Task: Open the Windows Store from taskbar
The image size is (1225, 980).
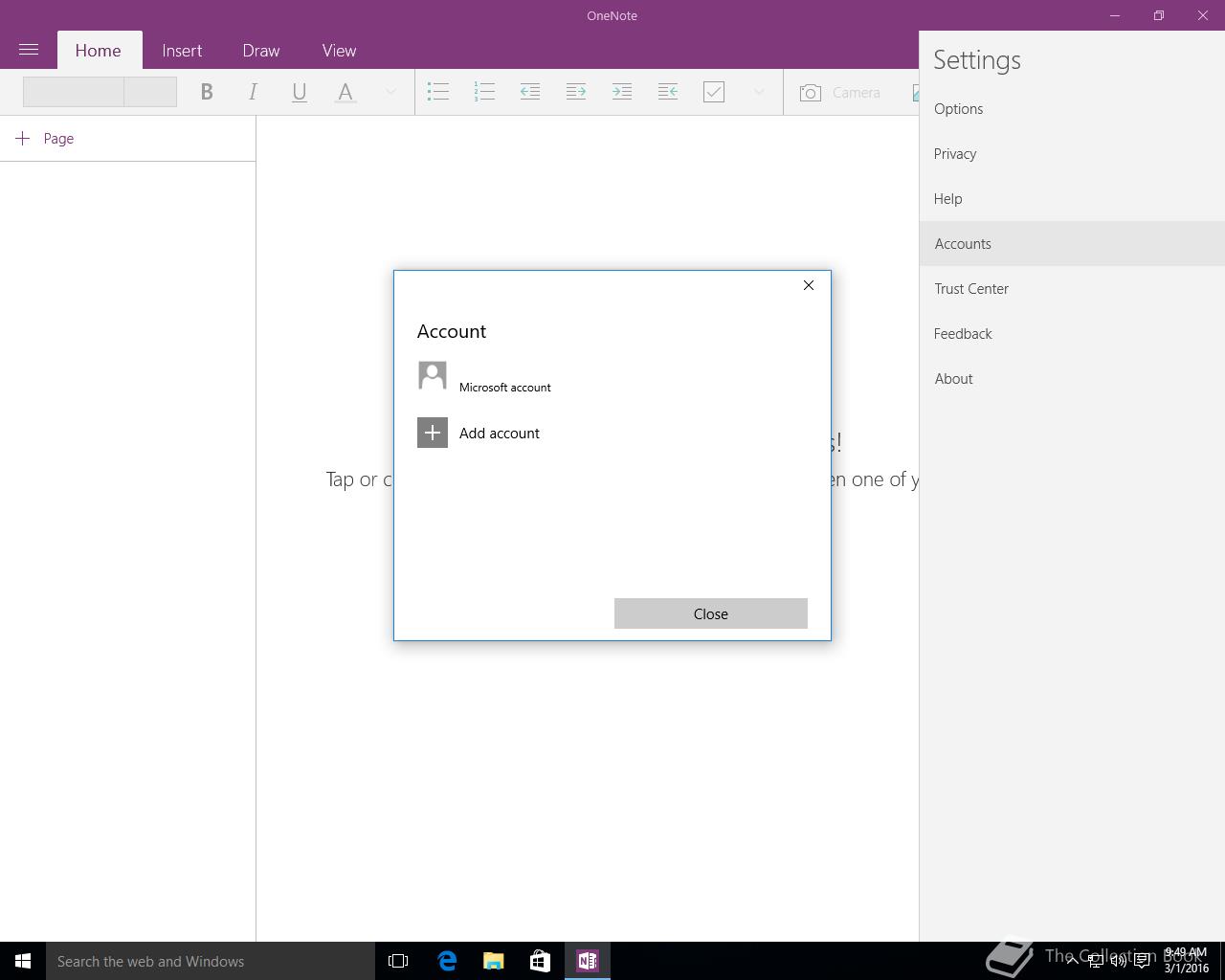Action: pos(541,961)
